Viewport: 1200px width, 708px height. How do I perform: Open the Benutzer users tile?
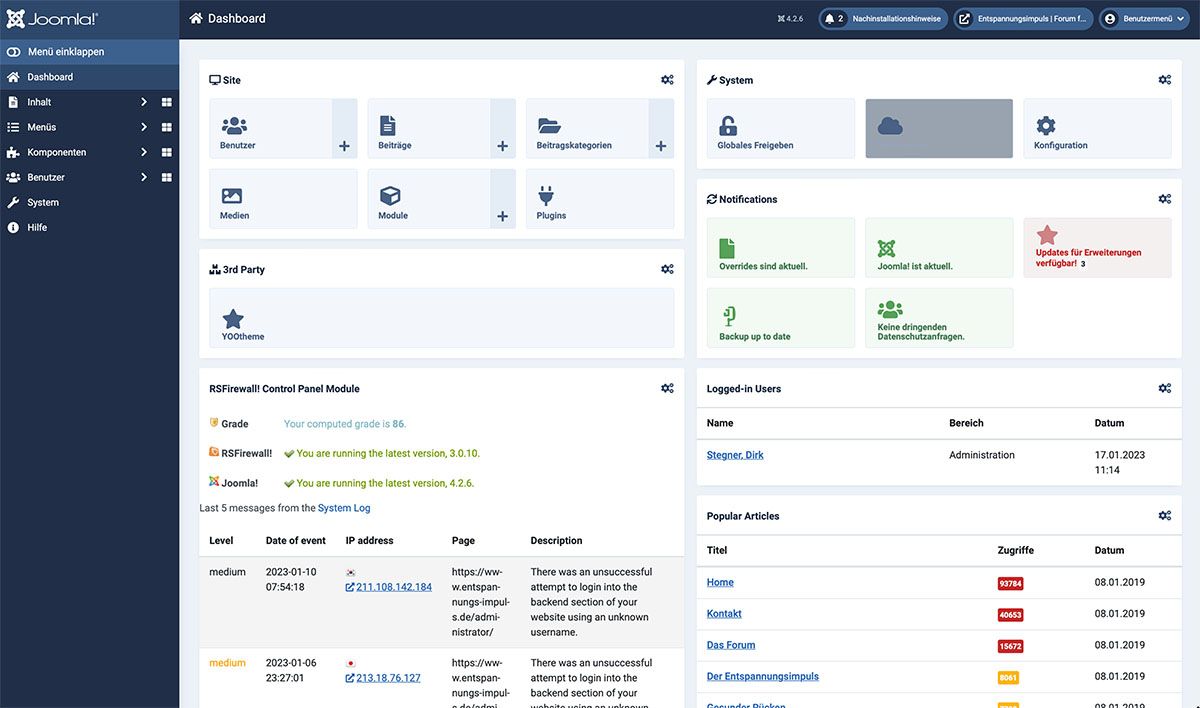point(270,128)
